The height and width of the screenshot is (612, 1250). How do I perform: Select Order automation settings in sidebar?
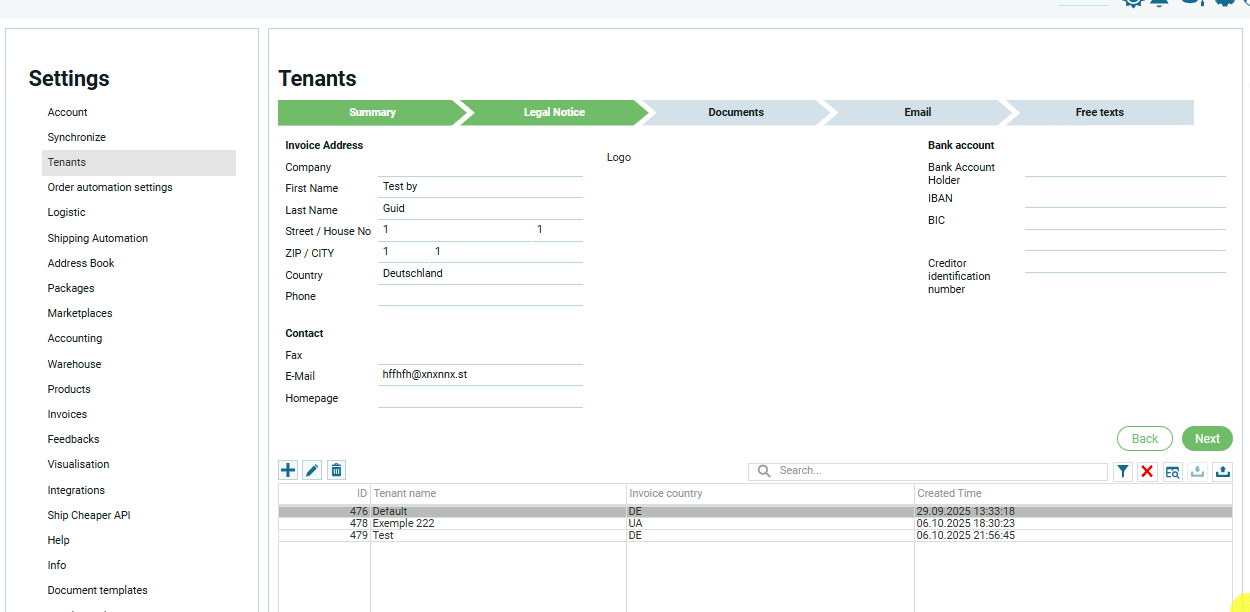click(110, 187)
